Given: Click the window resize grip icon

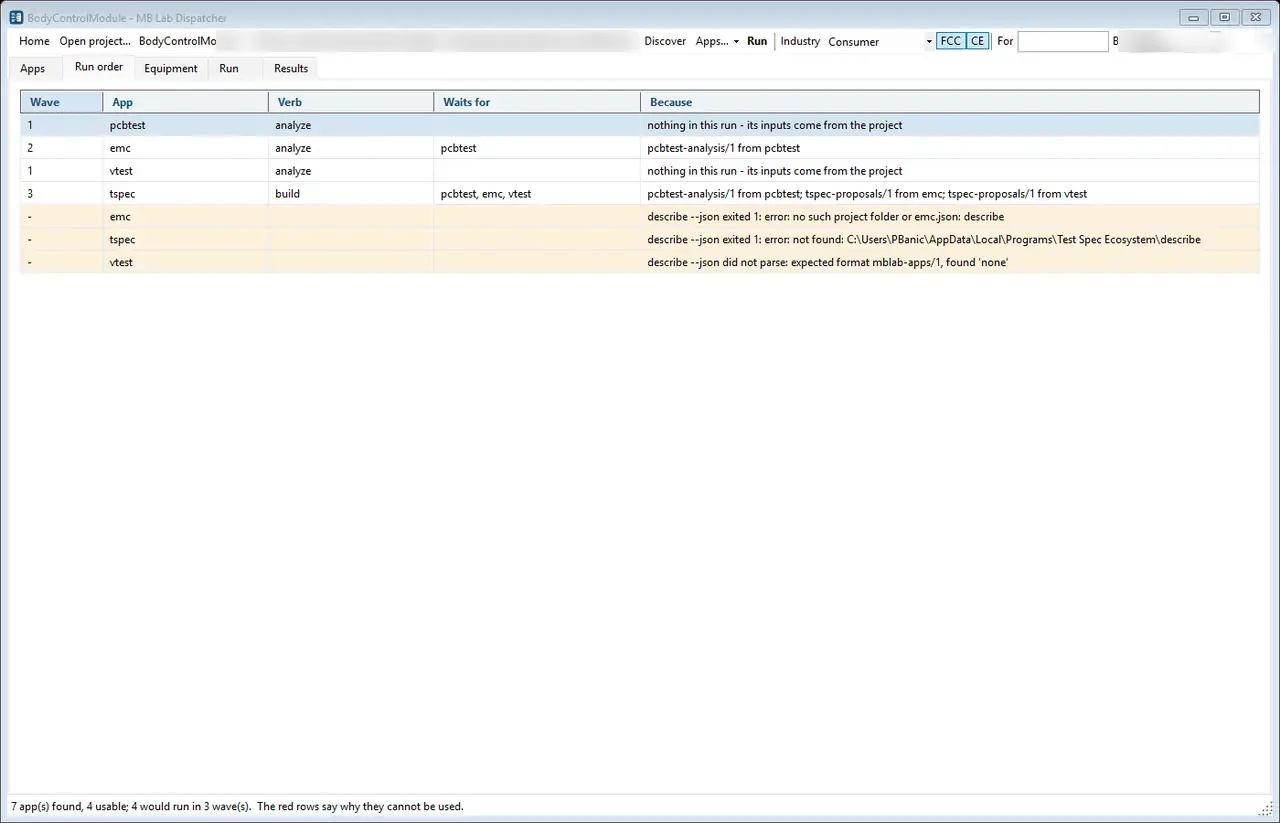Looking at the screenshot, I should click(x=1264, y=807).
